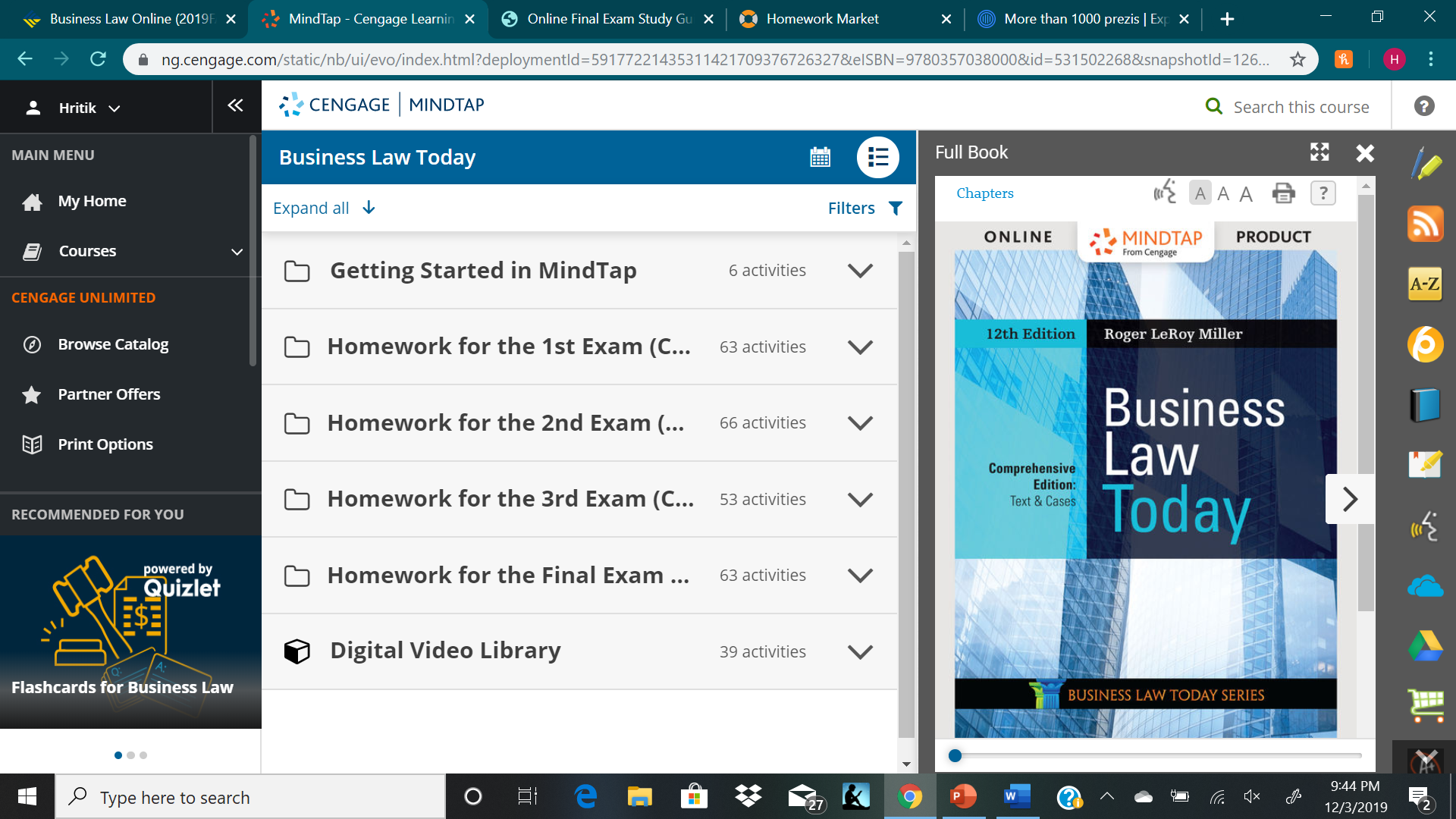
Task: Click Expand all link
Action: (x=324, y=208)
